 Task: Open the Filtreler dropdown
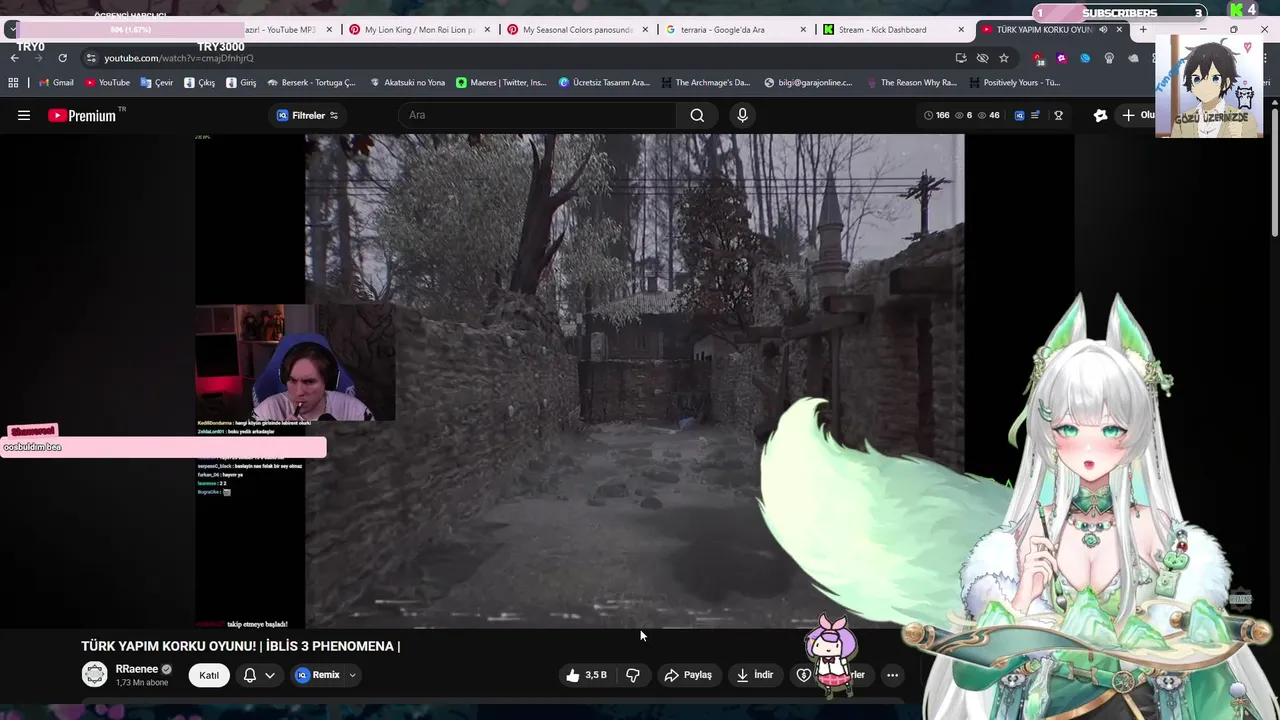click(x=308, y=115)
